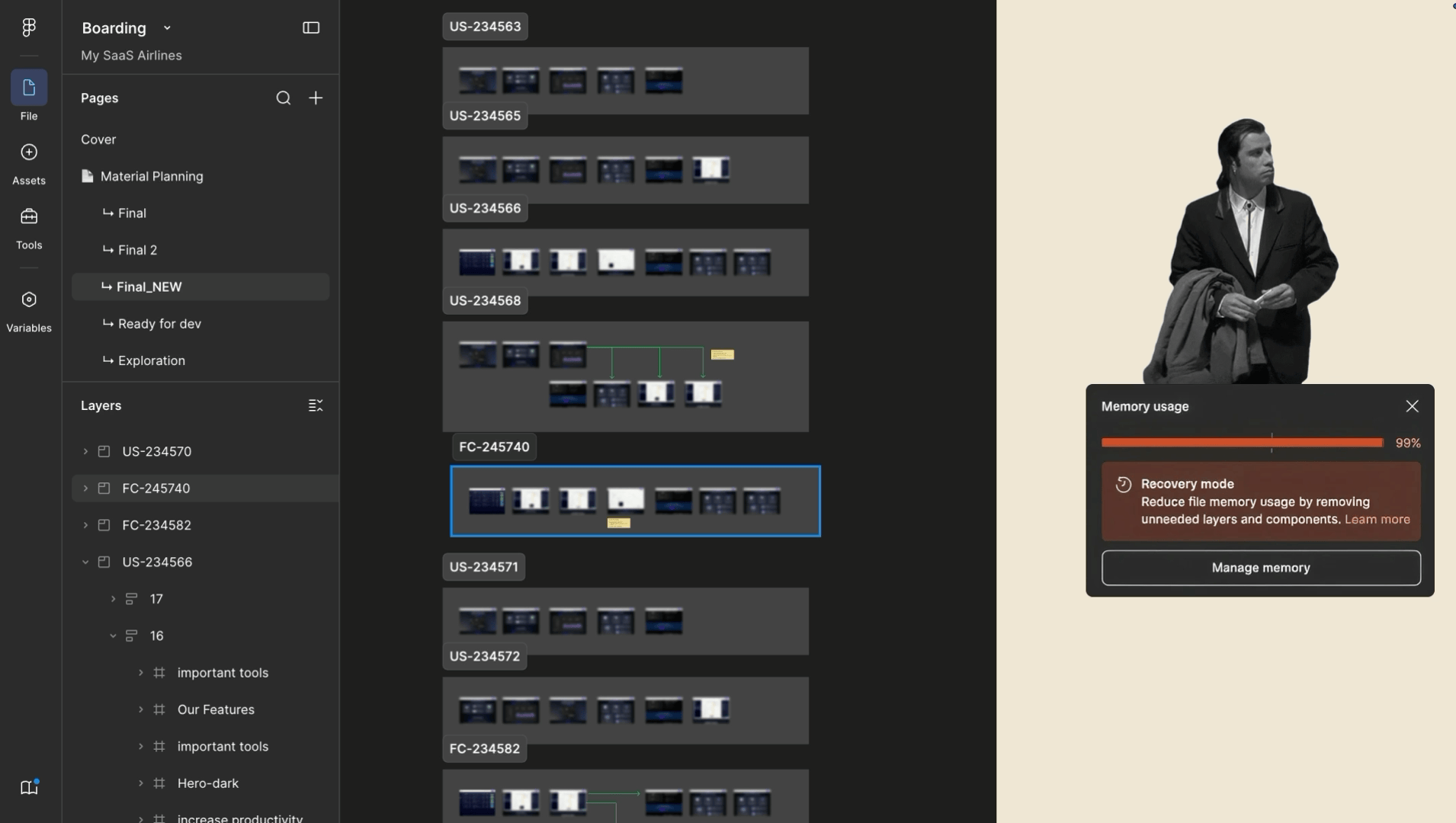Screen dimensions: 1456x823
Task: Expand the FC-245740 layer
Action: click(x=85, y=488)
